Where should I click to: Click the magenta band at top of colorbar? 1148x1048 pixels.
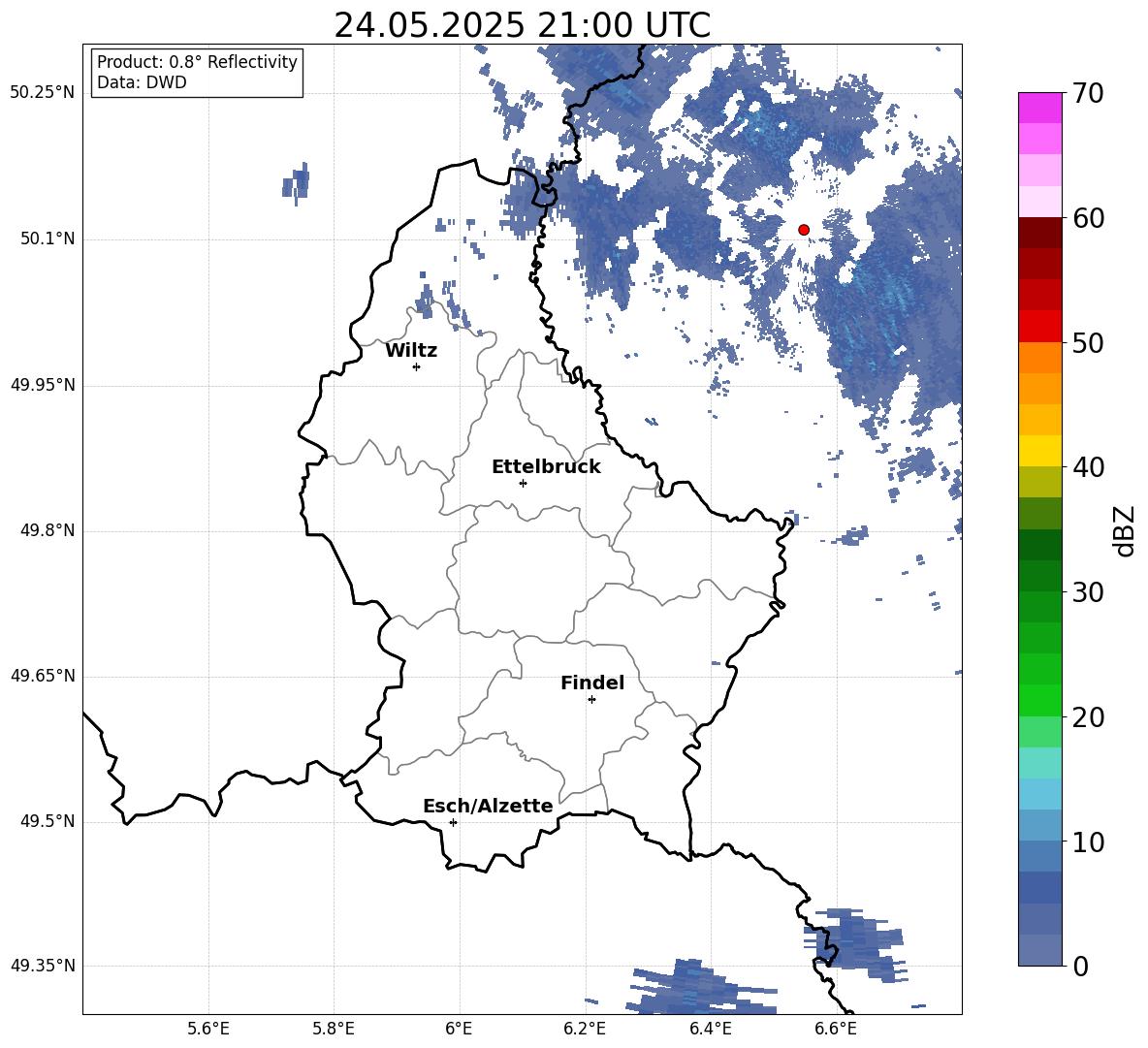[1040, 108]
